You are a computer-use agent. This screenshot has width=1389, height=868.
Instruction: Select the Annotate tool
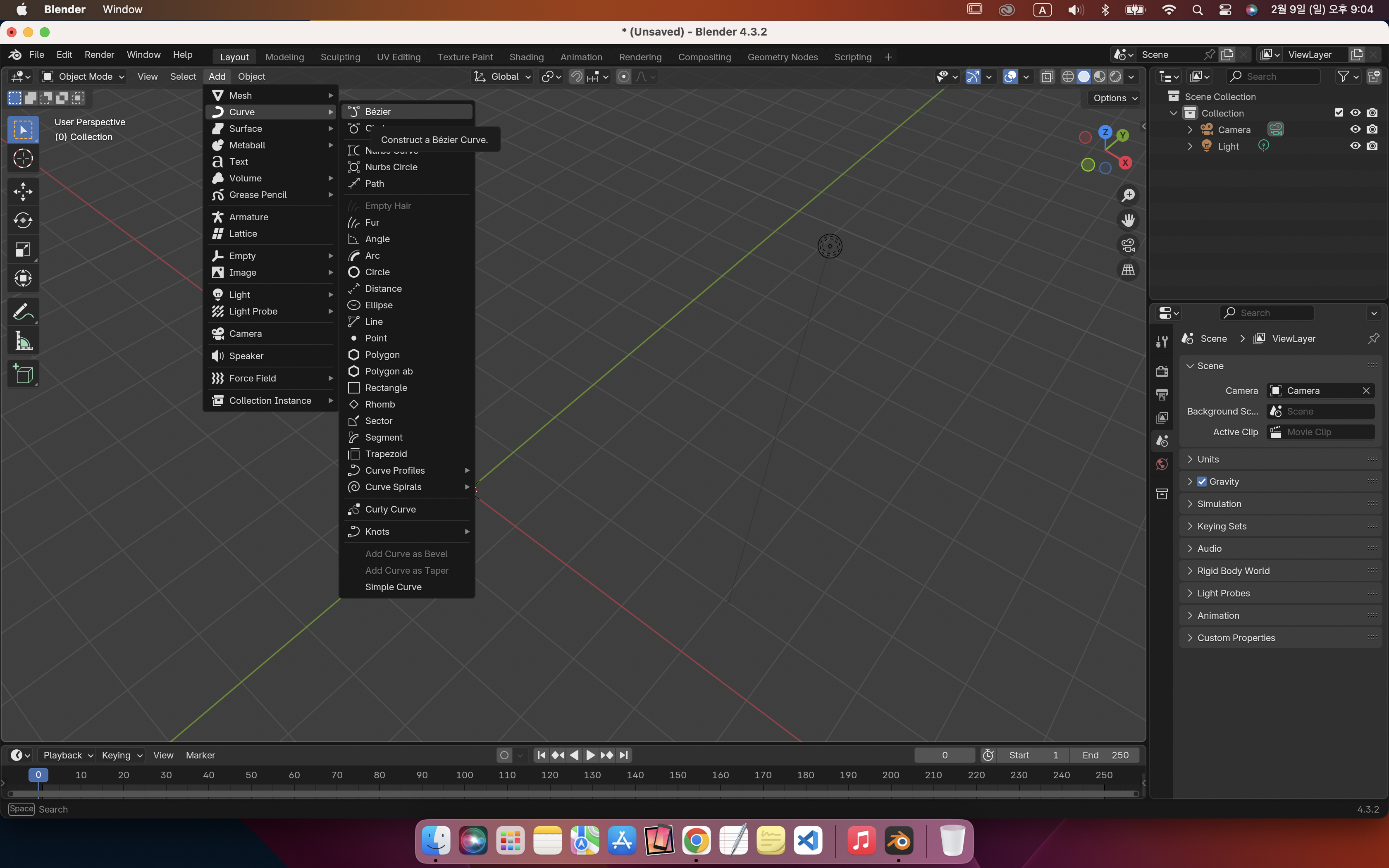(x=23, y=312)
